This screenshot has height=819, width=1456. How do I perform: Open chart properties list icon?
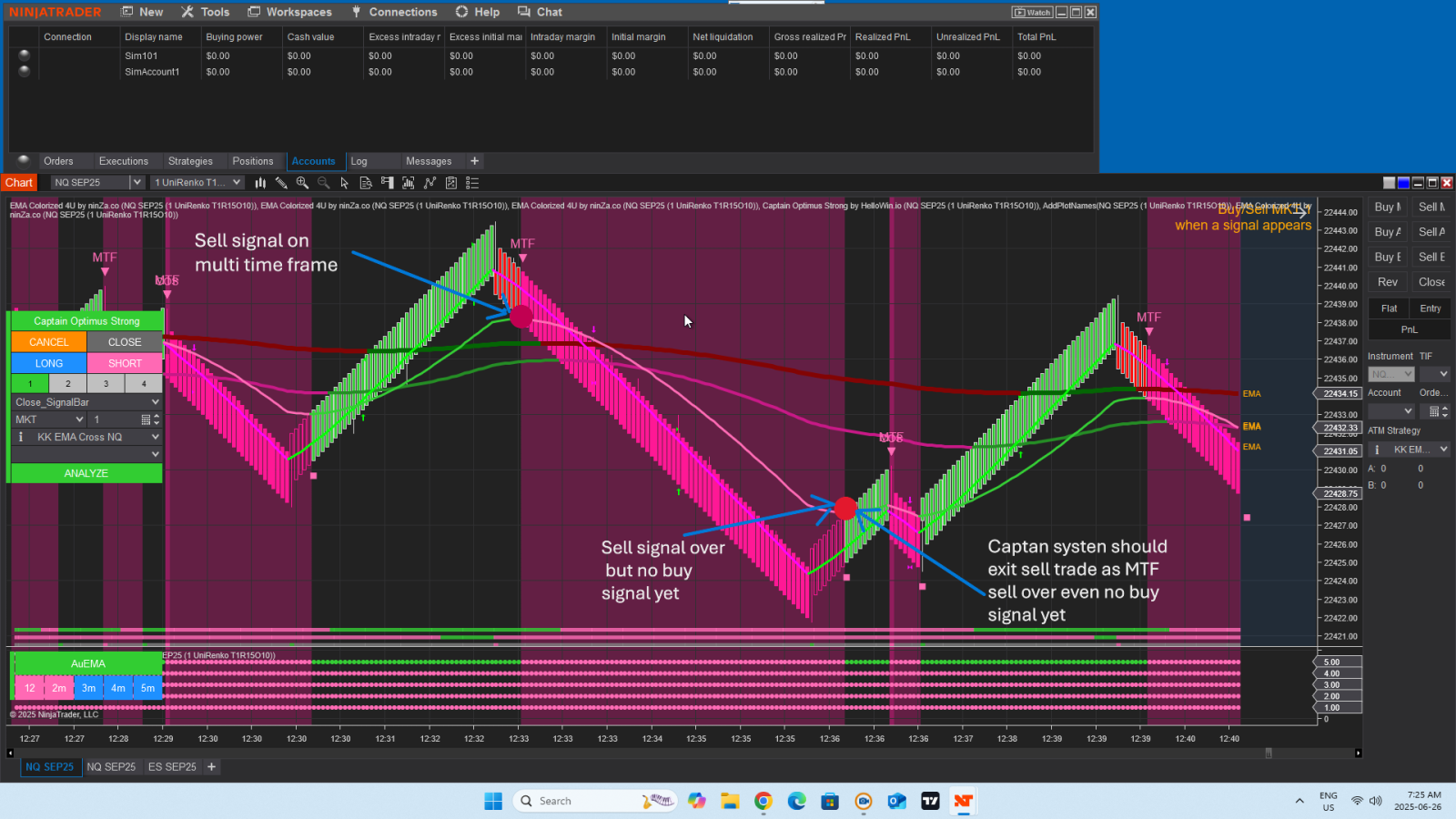pos(472,183)
